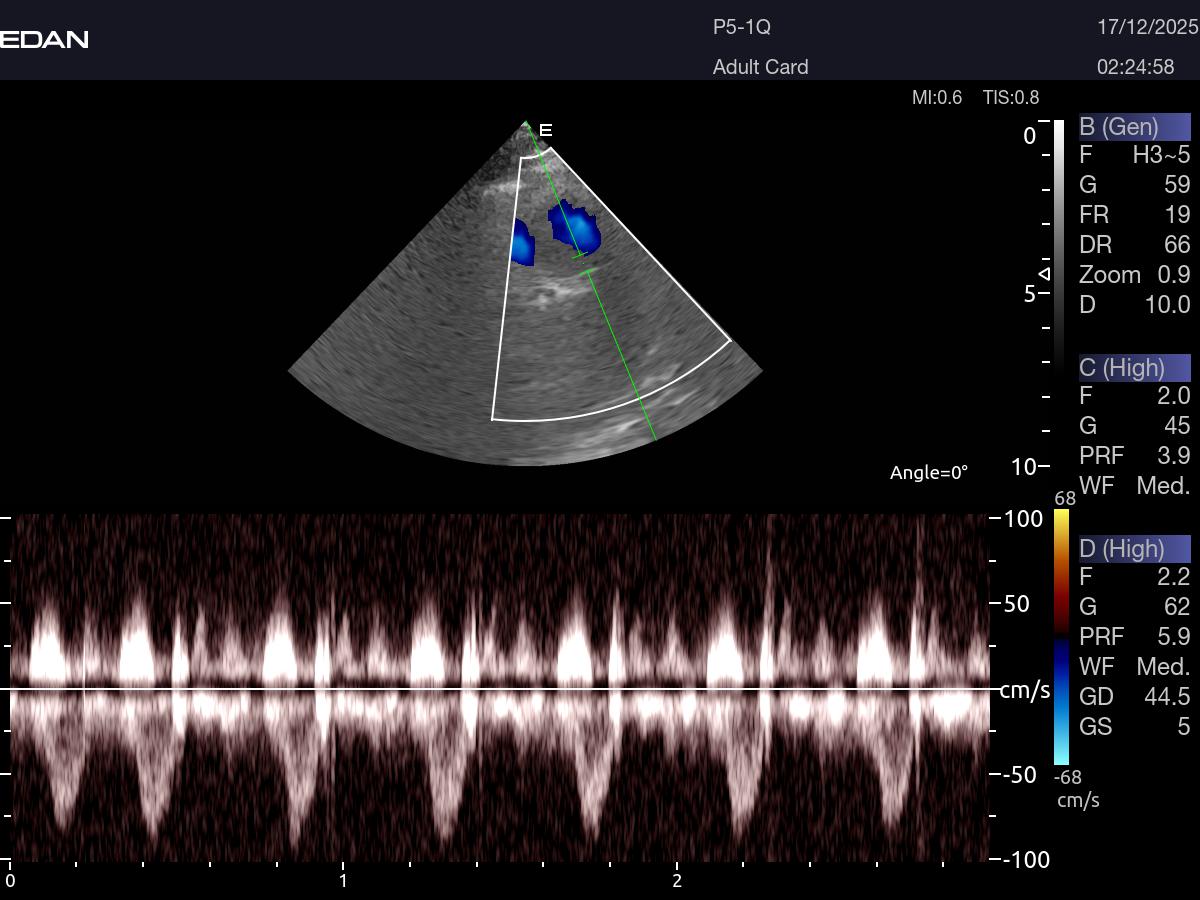The image size is (1200, 900).
Task: Click the larger blue color flow region
Action: pos(574,228)
